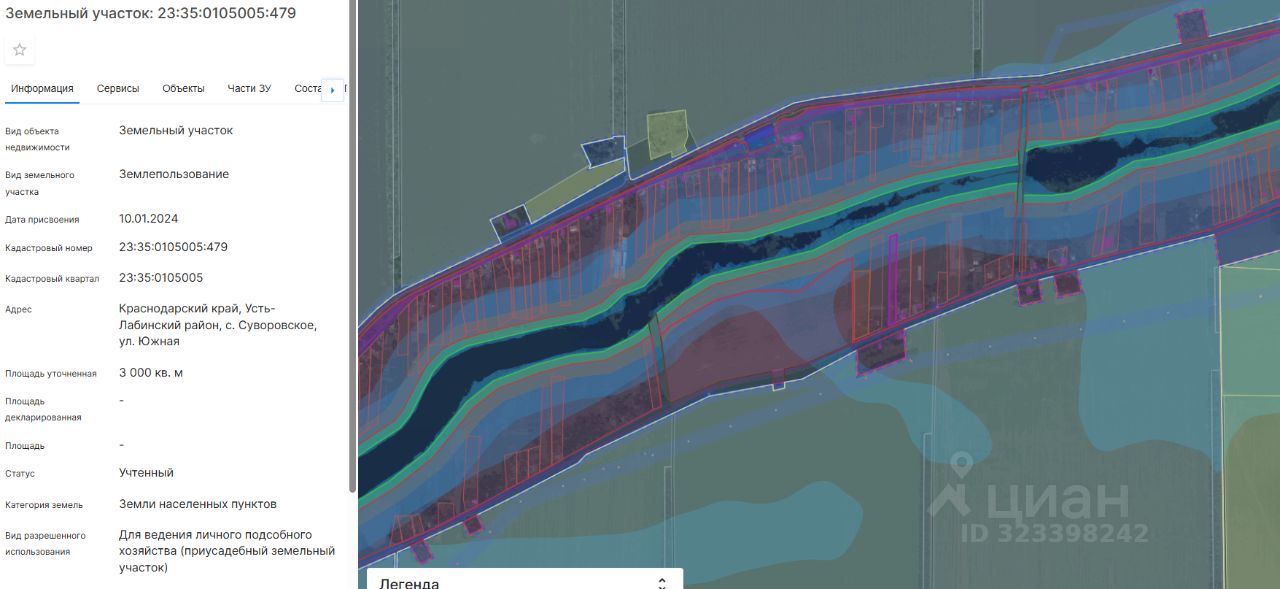Click land category Земли населенных пунктов
Viewport: 1280px width, 589px height.
point(198,504)
